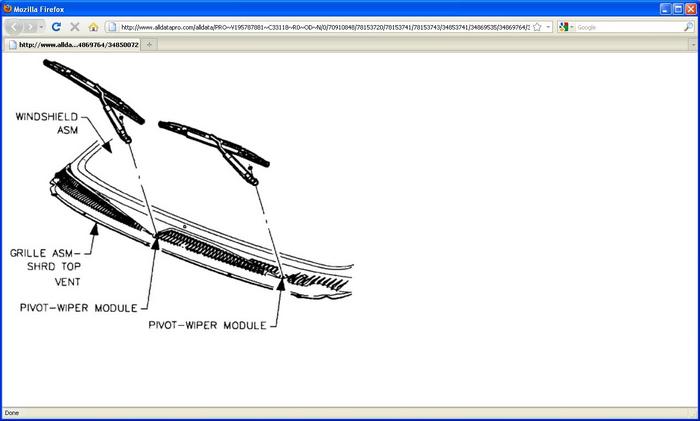Minimize the Firefox window
This screenshot has width=700, height=421.
[665, 8]
